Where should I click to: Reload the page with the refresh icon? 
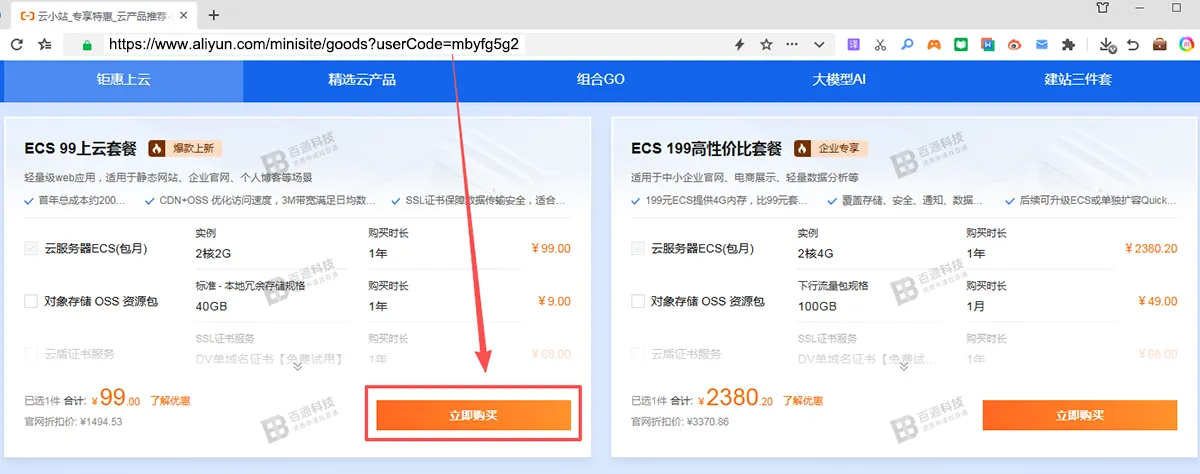pyautogui.click(x=17, y=44)
